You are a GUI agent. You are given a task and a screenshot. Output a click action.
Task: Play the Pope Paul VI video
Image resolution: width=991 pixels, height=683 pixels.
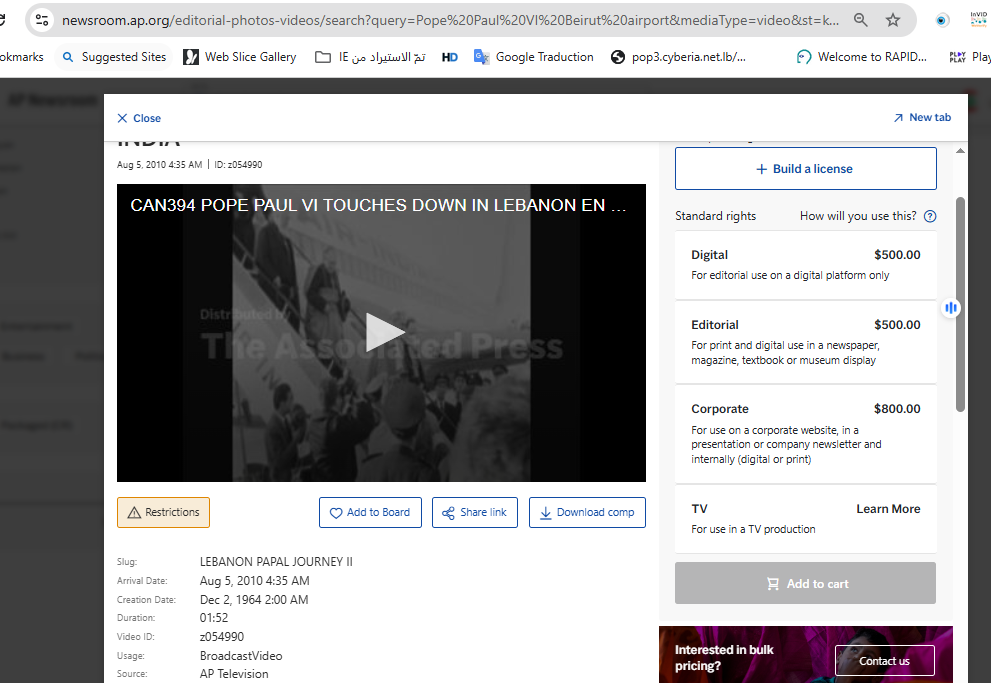click(x=384, y=333)
